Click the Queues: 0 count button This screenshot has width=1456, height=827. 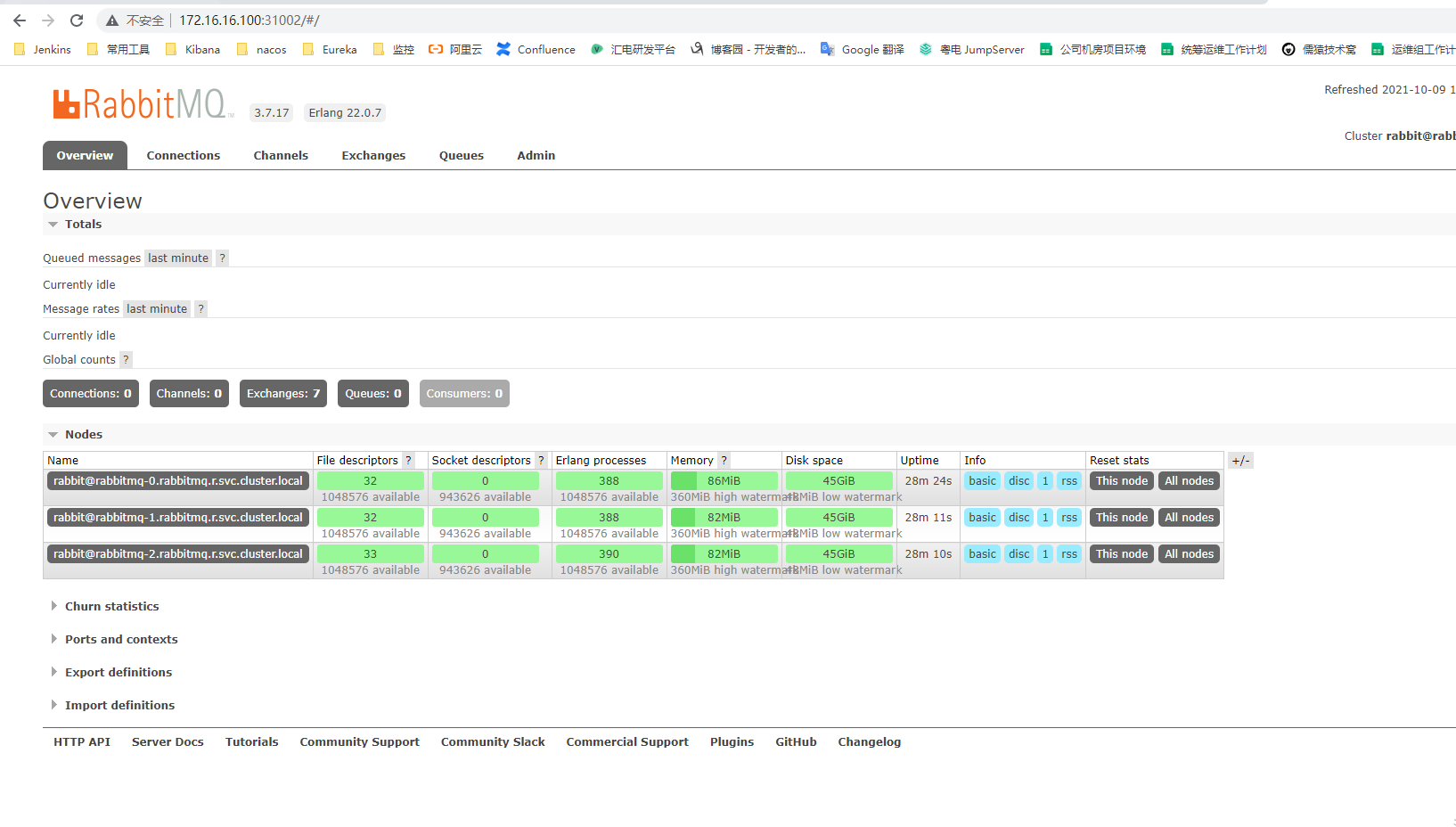[373, 394]
